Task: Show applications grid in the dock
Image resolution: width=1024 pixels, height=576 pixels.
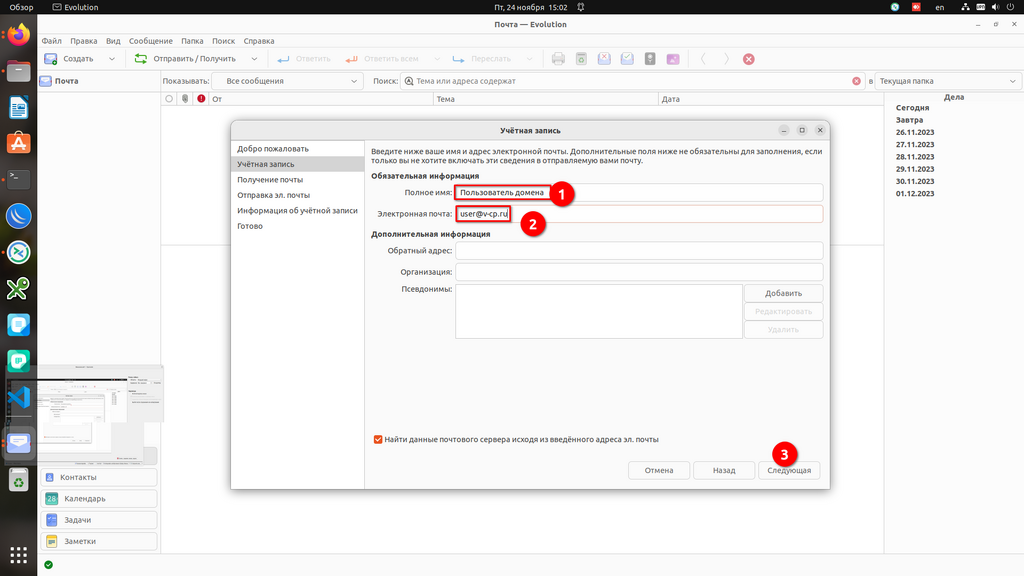Action: [x=18, y=555]
